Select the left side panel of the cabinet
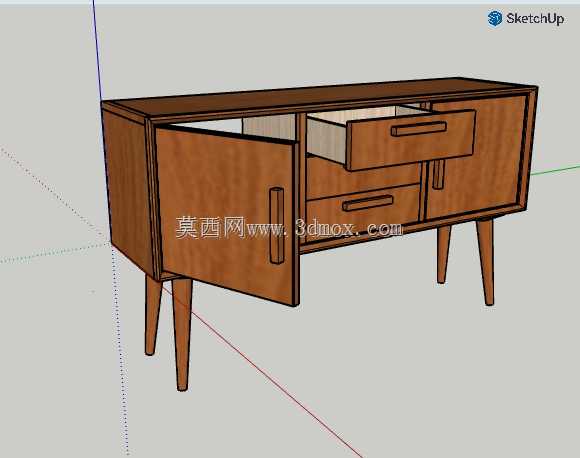The height and width of the screenshot is (458, 580). (x=128, y=191)
